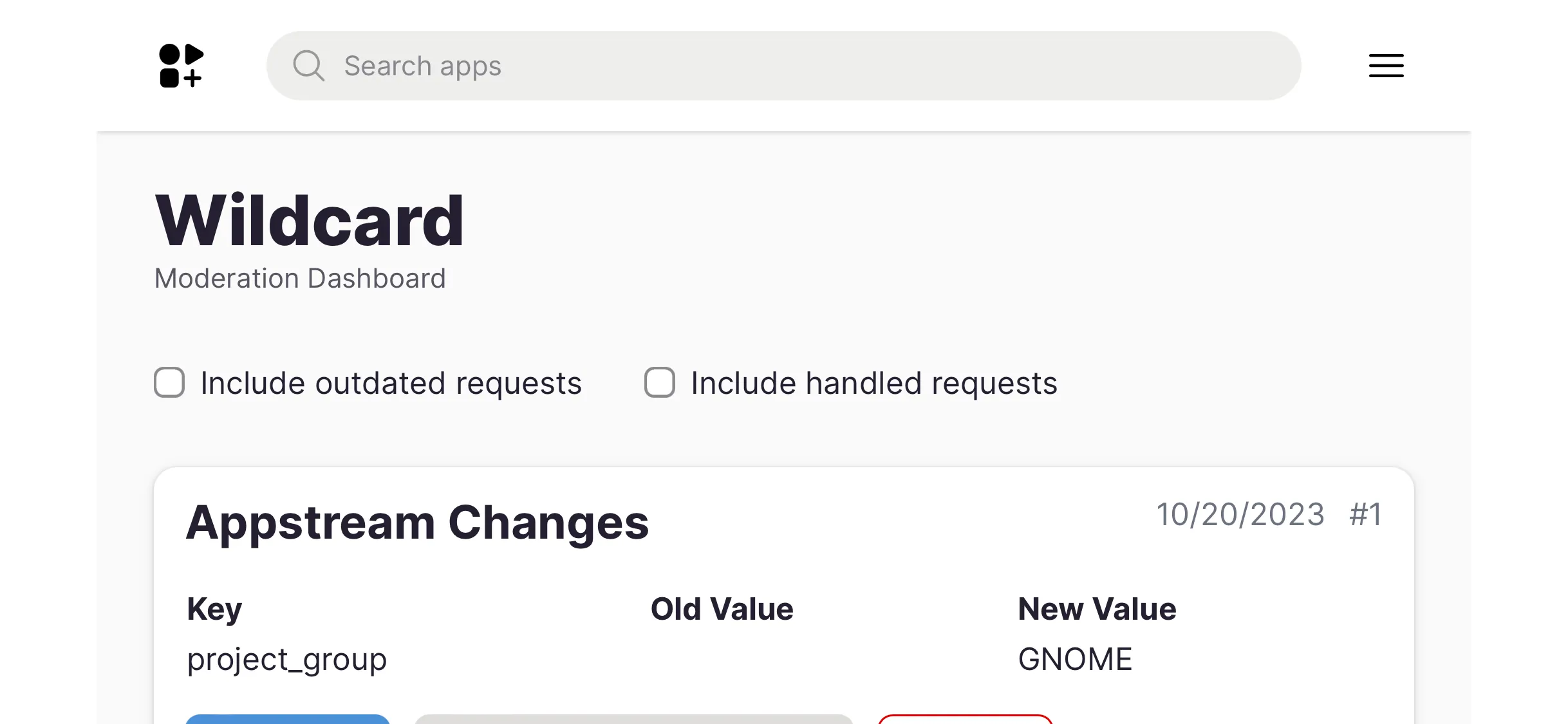Click the magnifying glass search icon
This screenshot has height=724, width=1568.
[308, 66]
